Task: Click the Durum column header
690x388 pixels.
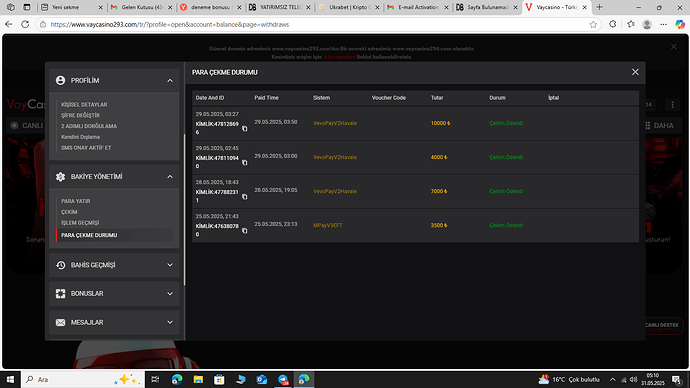Action: click(497, 98)
